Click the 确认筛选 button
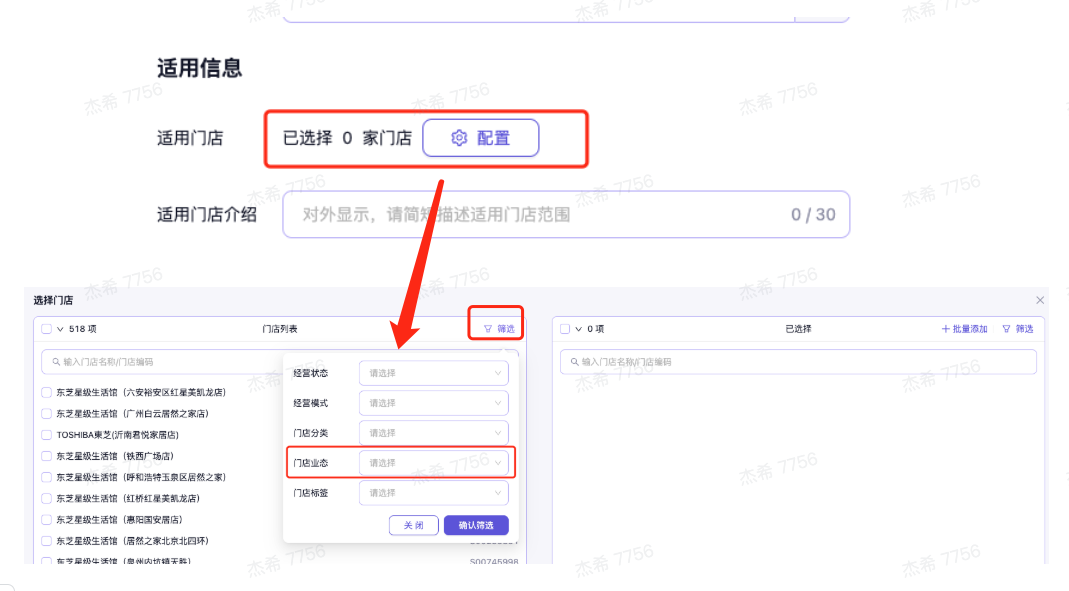This screenshot has width=1069, height=591. point(476,525)
